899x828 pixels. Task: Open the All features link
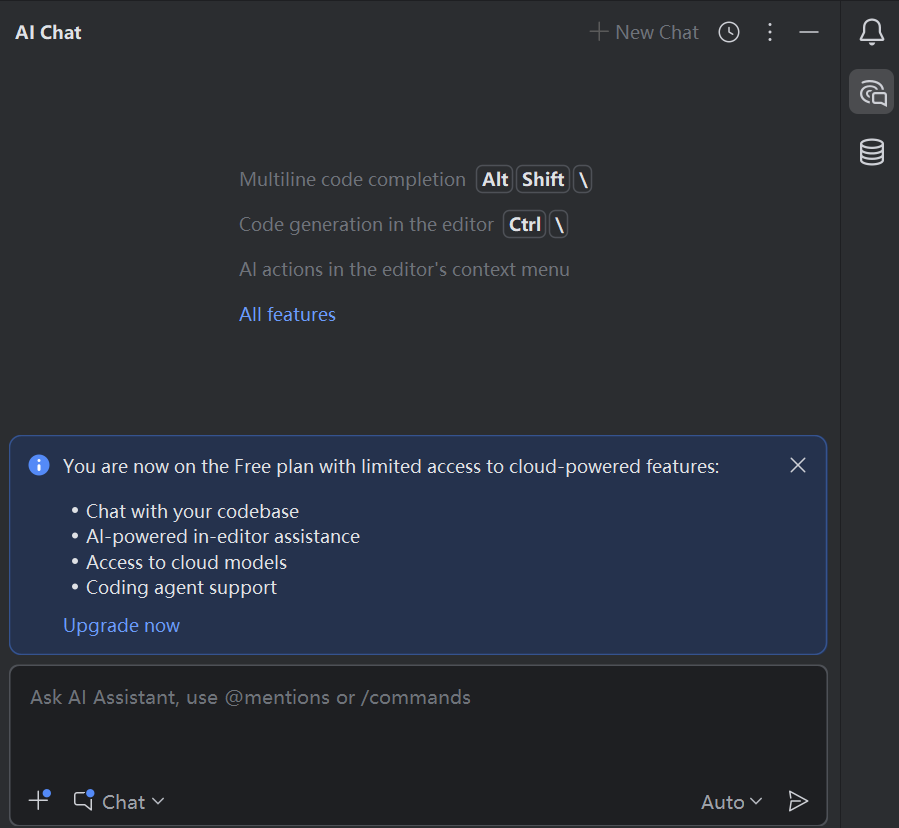[287, 314]
